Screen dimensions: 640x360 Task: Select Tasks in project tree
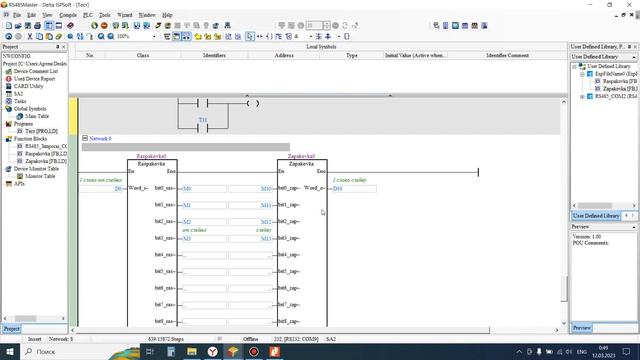coord(20,101)
